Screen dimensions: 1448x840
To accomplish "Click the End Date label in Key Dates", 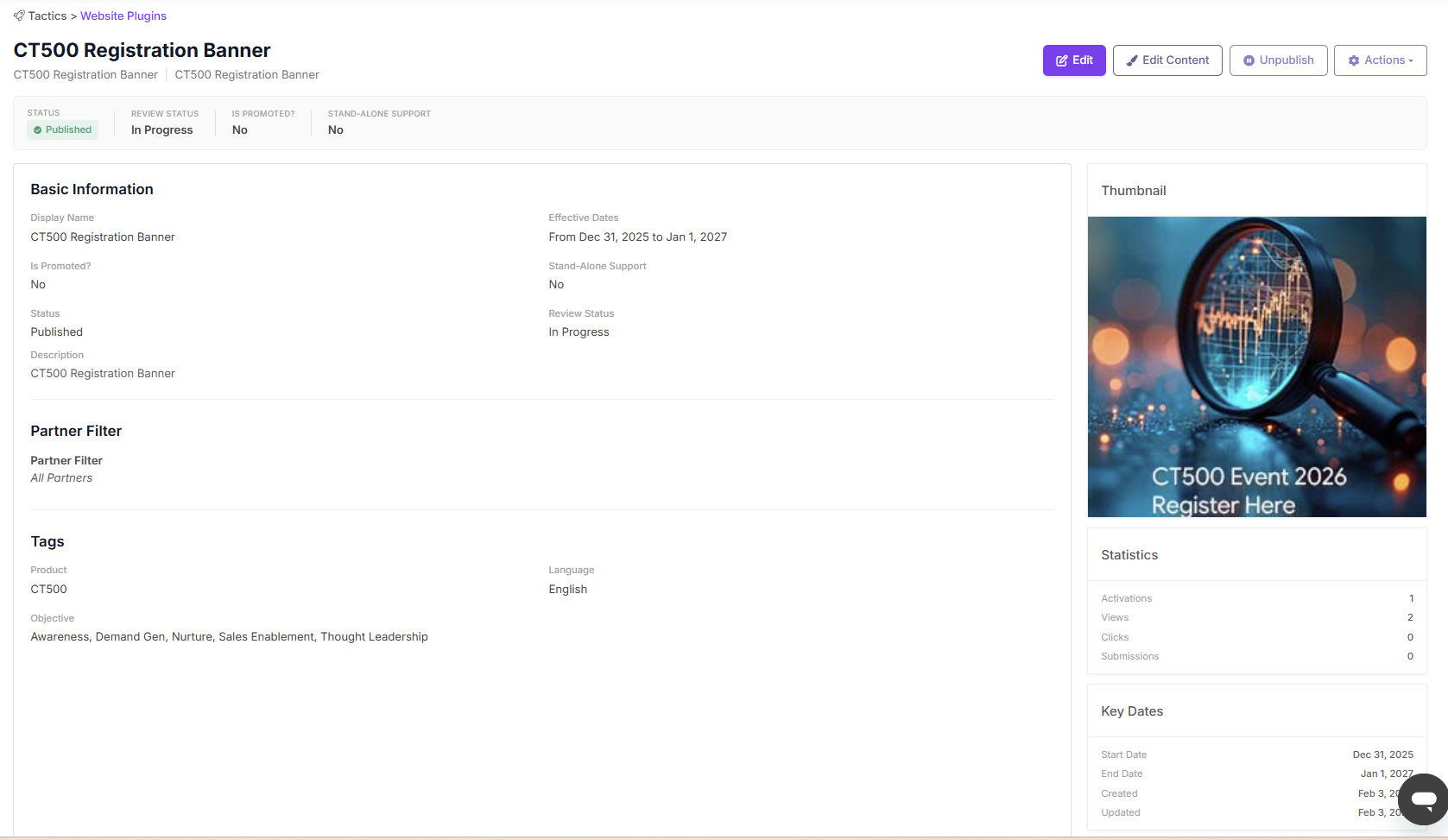I will 1122,774.
